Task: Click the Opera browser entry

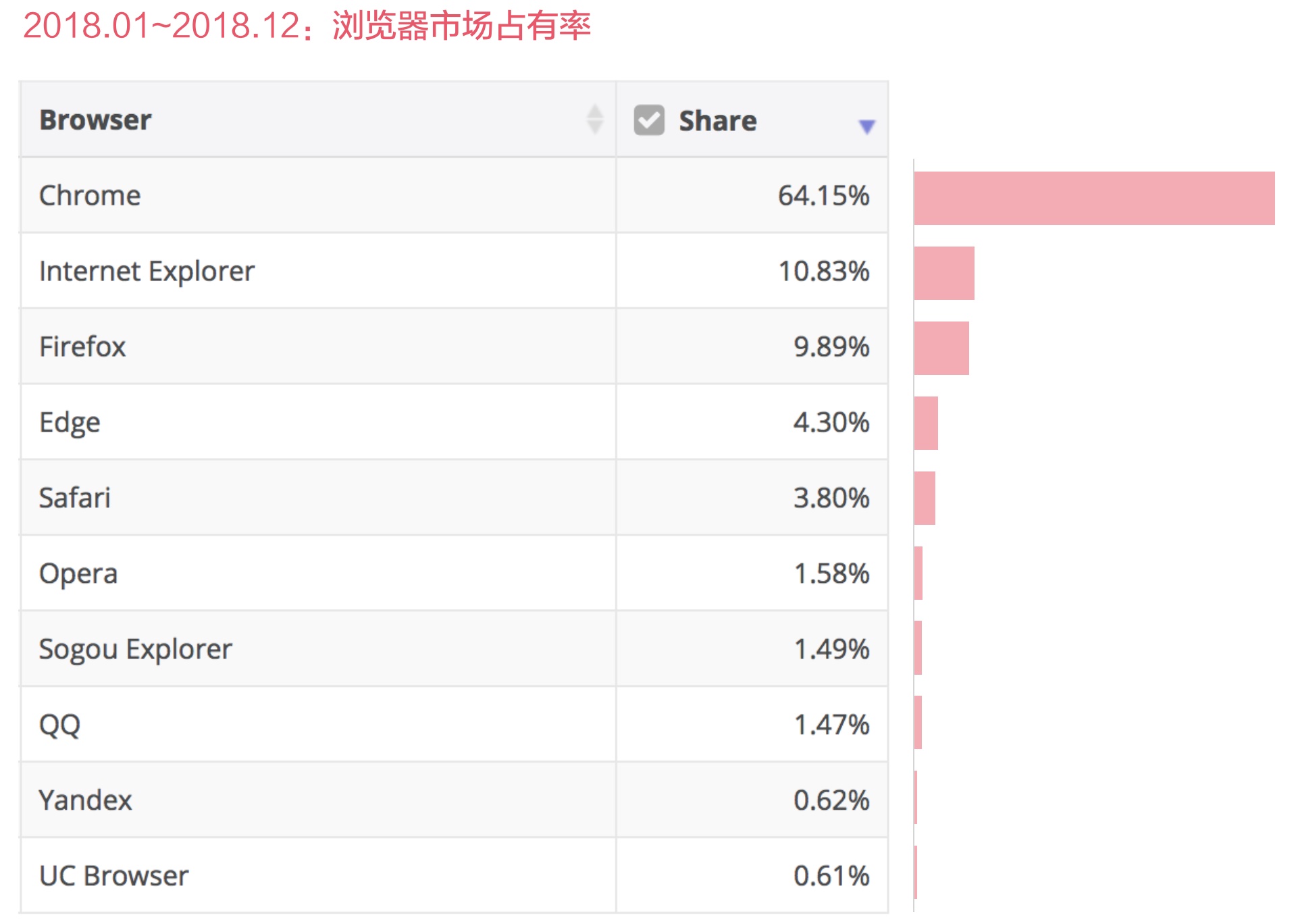Action: pyautogui.click(x=78, y=574)
